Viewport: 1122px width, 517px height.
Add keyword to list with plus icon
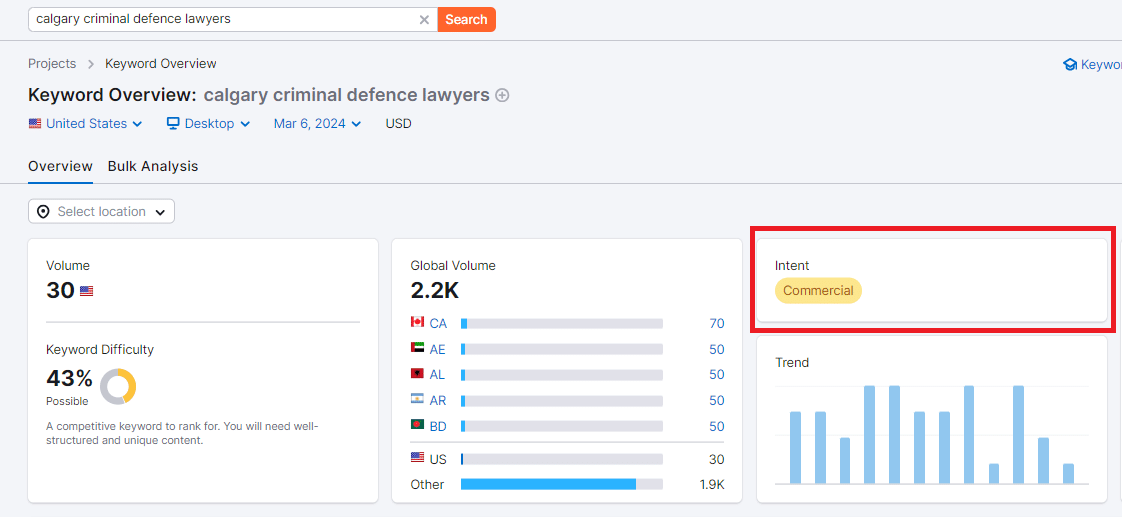coord(502,95)
